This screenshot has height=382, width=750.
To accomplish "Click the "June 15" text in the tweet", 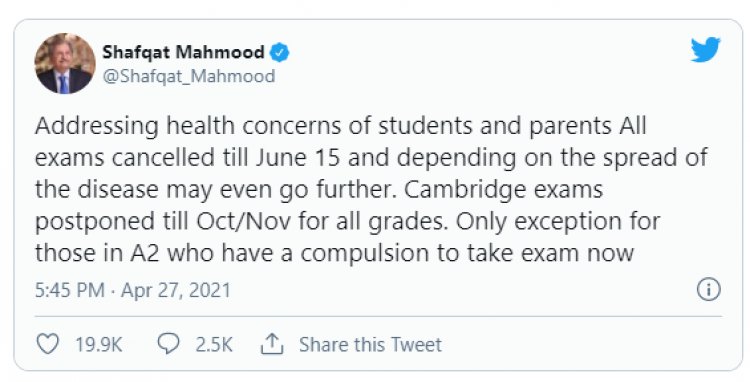I will click(298, 158).
